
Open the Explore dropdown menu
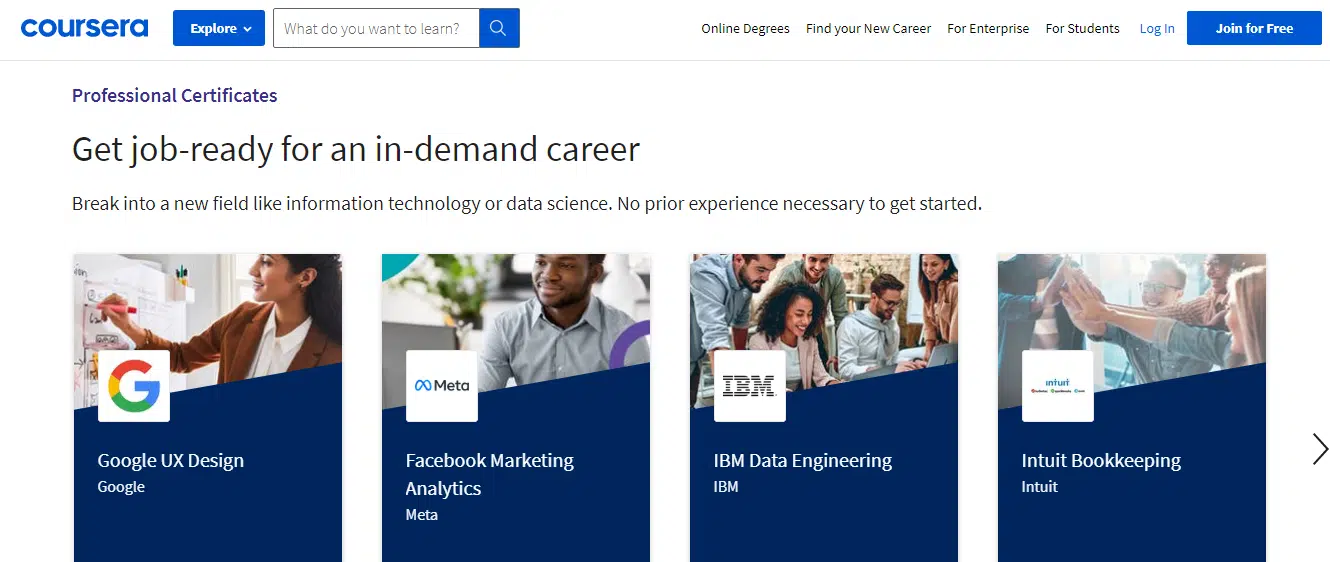click(219, 28)
